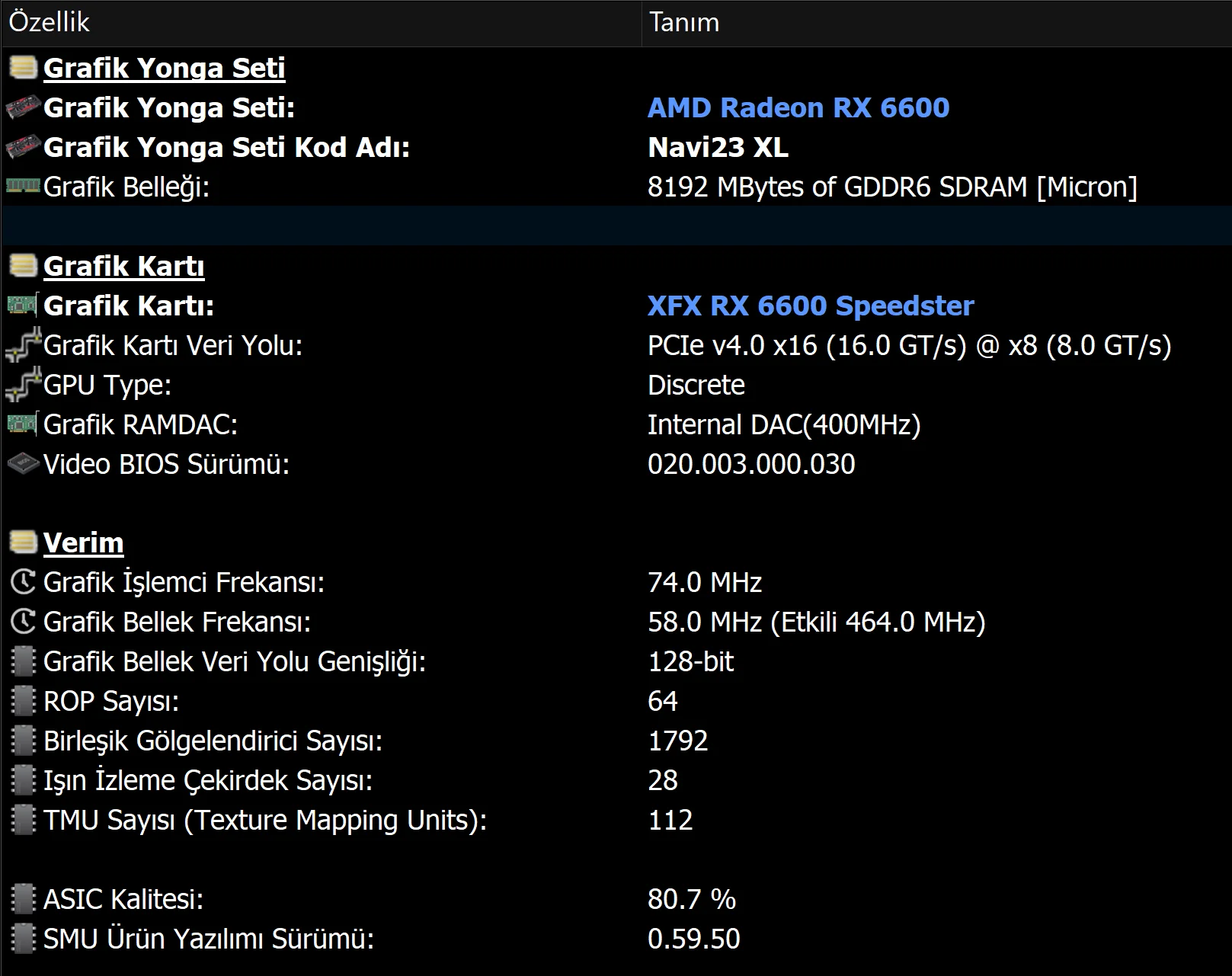Select the 0.59.50 SMU firmware value
The width and height of the screenshot is (1232, 976).
click(694, 939)
